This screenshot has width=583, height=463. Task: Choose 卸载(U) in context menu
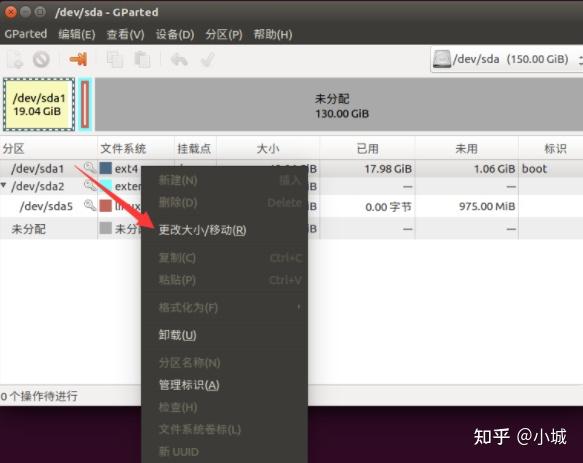pyautogui.click(x=225, y=335)
